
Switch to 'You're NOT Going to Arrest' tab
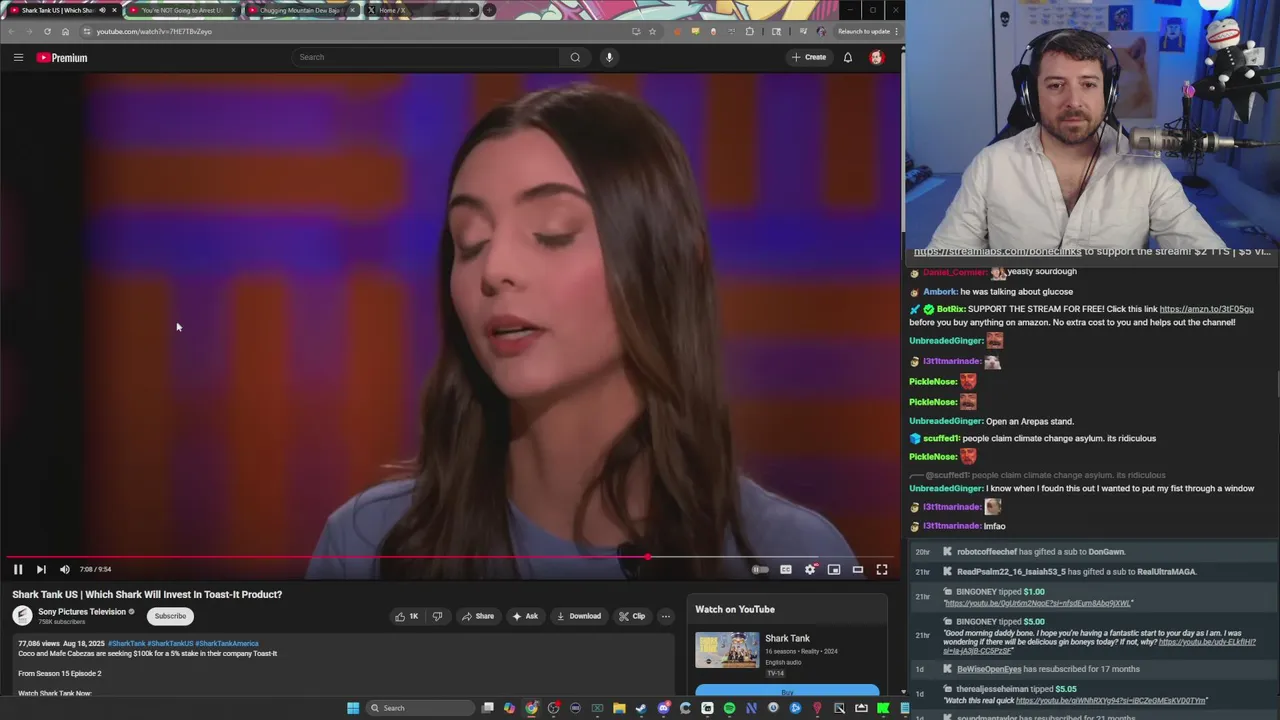182,10
